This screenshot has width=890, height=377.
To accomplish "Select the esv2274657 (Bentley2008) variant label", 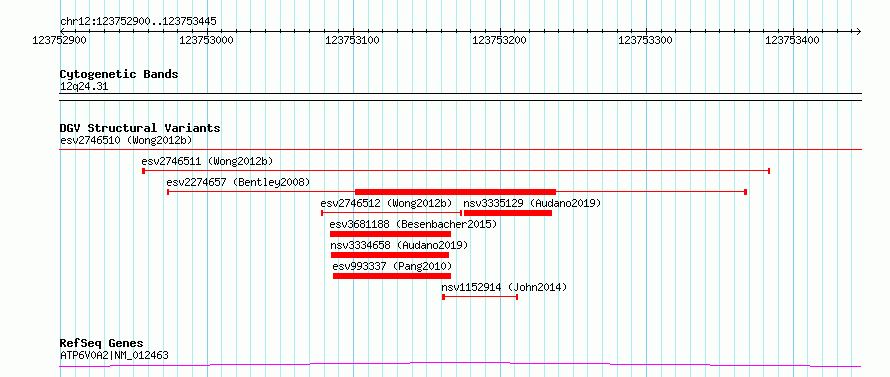I will pos(238,182).
